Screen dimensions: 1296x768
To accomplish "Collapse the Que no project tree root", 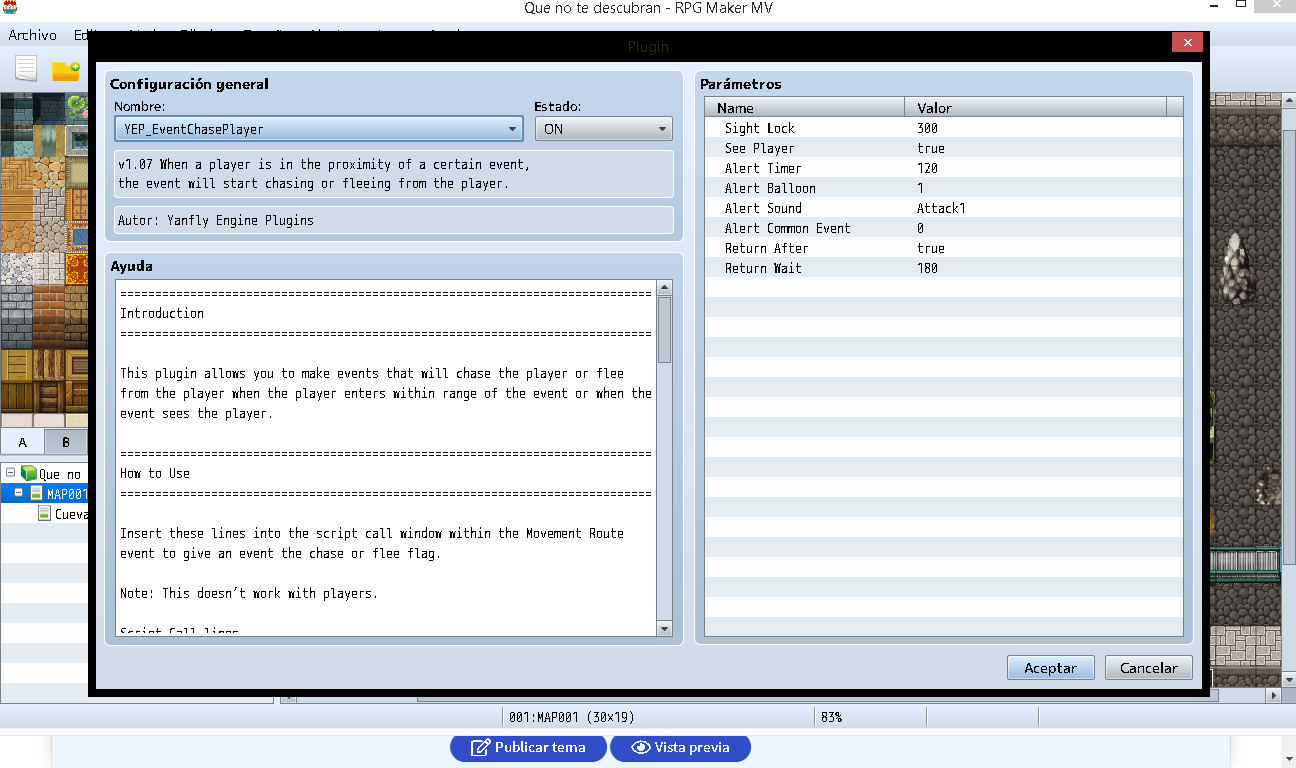I will click(10, 473).
